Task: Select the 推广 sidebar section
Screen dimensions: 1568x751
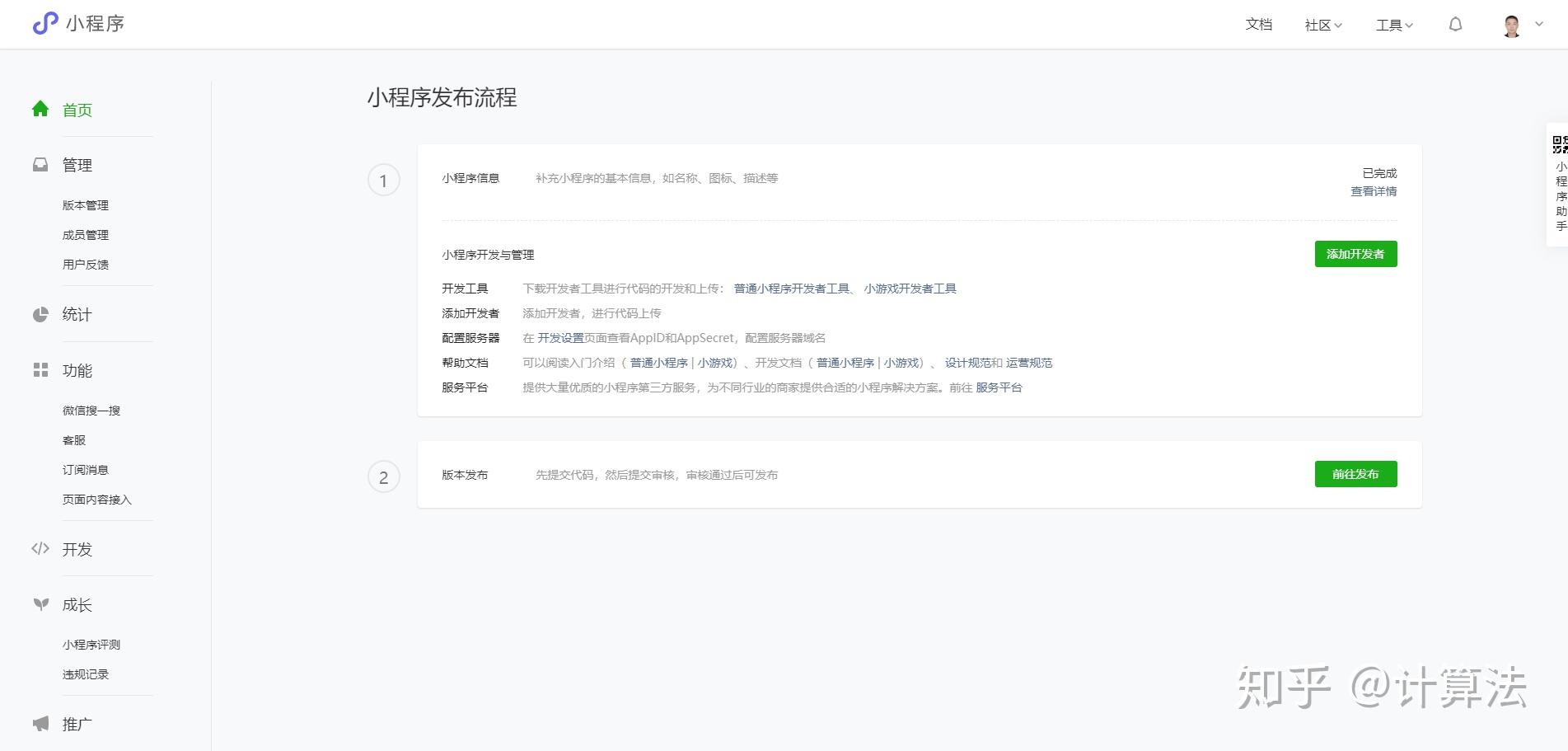Action: tap(77, 724)
